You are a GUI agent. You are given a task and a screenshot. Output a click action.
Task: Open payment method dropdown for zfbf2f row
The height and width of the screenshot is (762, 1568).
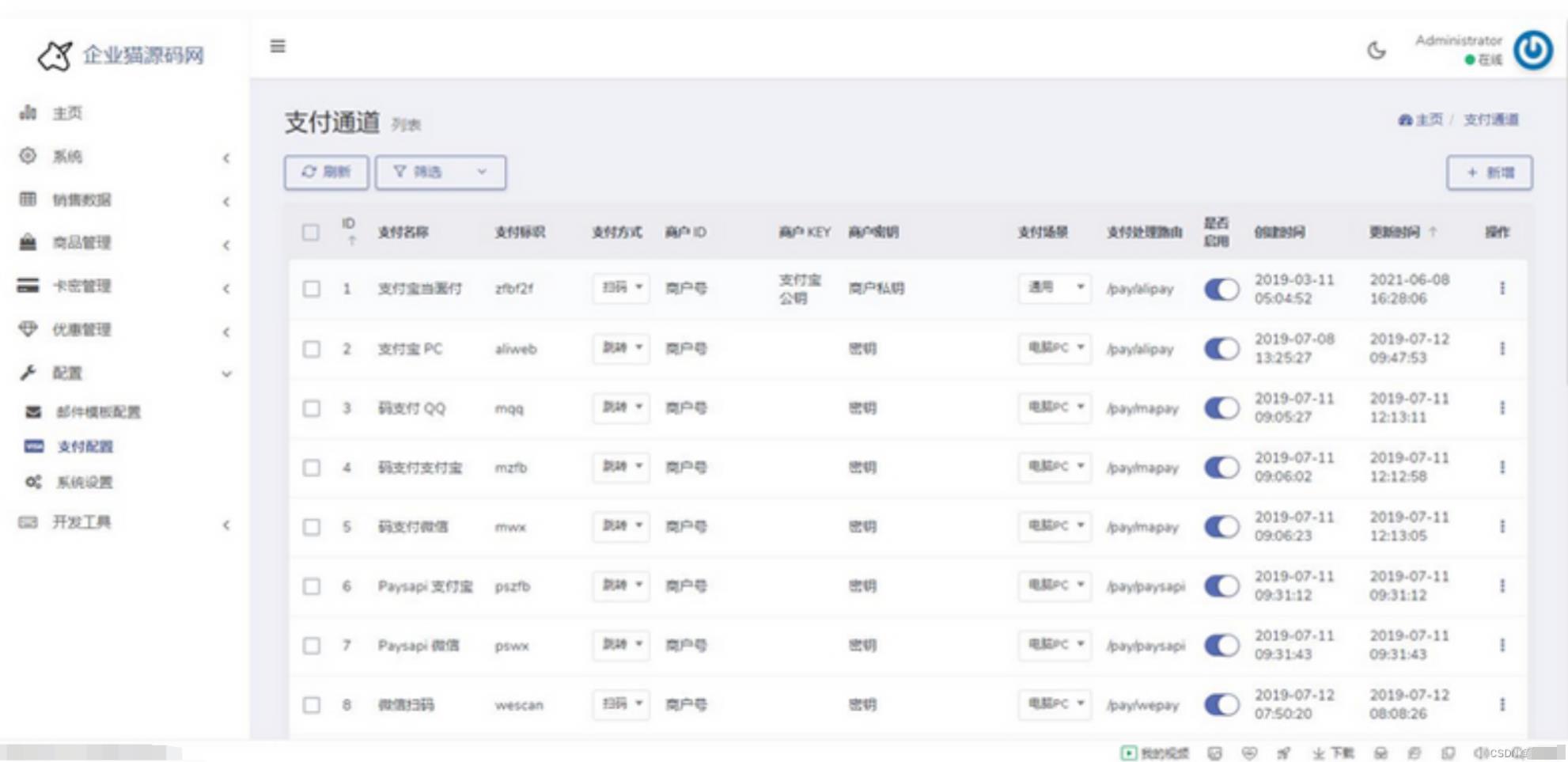pos(621,287)
